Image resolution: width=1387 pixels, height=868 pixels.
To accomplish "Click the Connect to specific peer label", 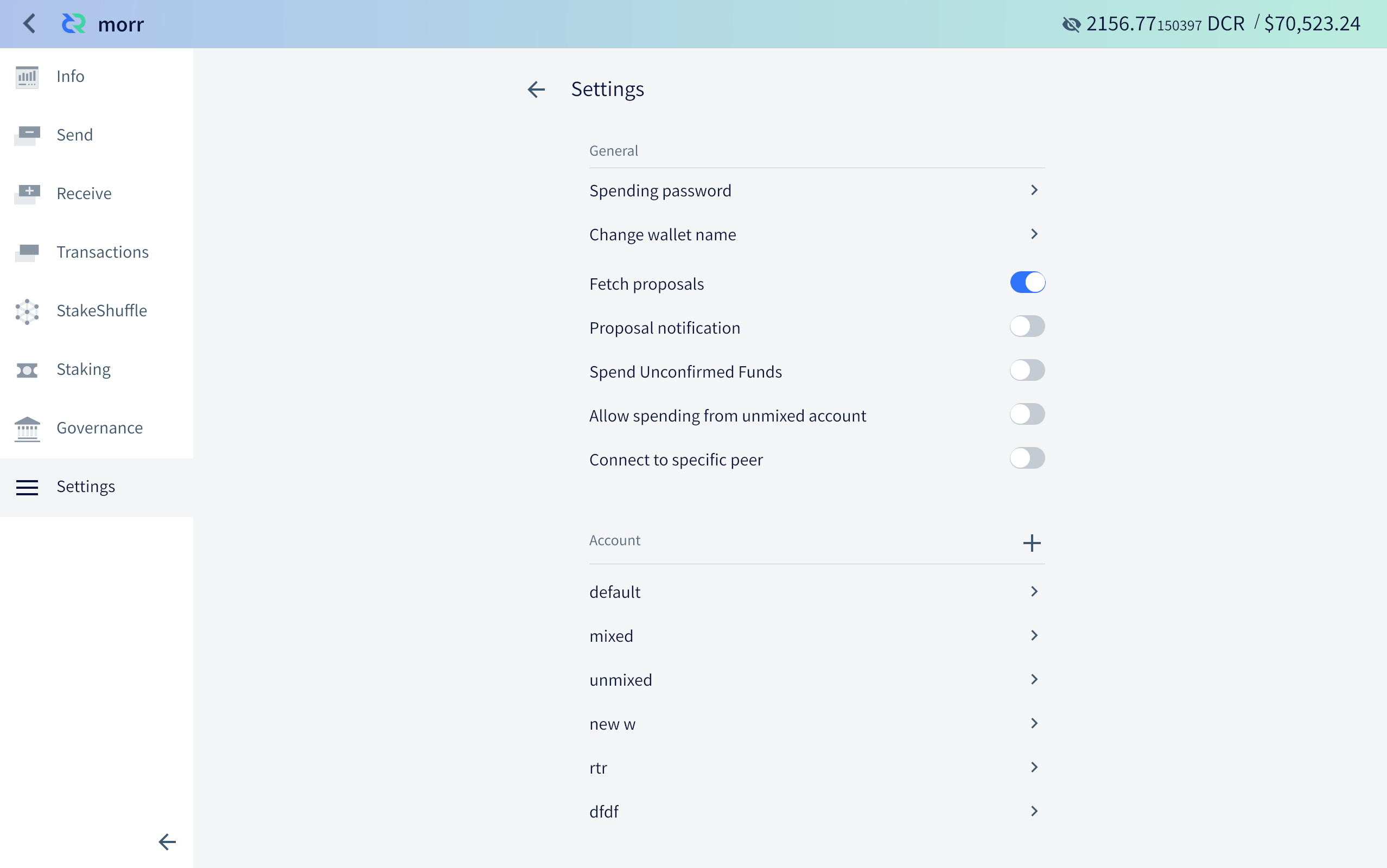I will point(676,460).
